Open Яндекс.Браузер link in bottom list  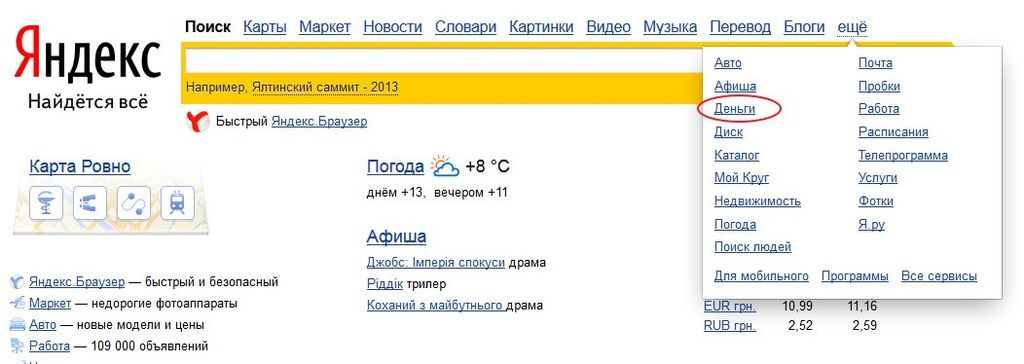point(76,282)
